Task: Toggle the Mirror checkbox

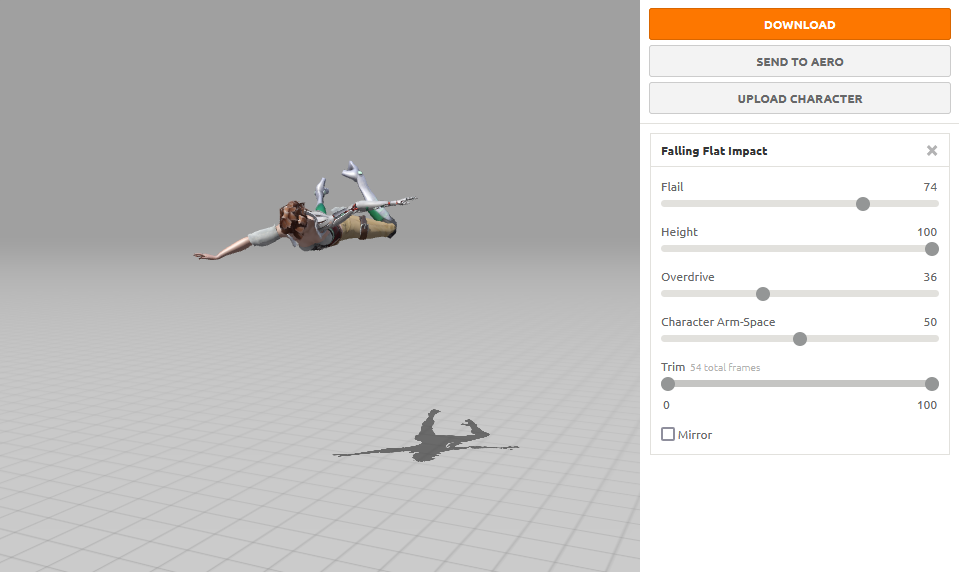Action: coord(668,434)
